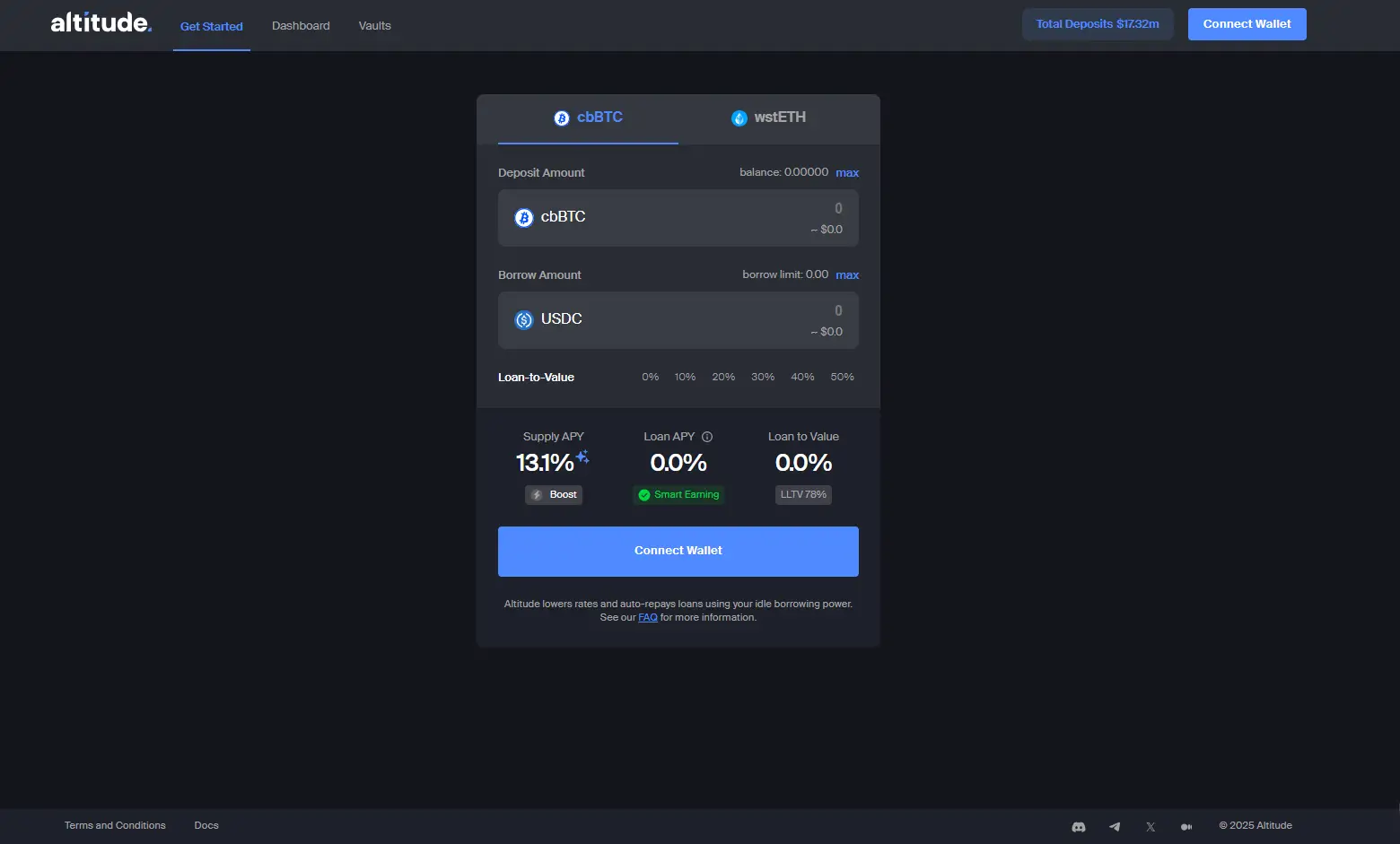Open the Docs footer link
This screenshot has width=1400, height=844.
[x=206, y=826]
